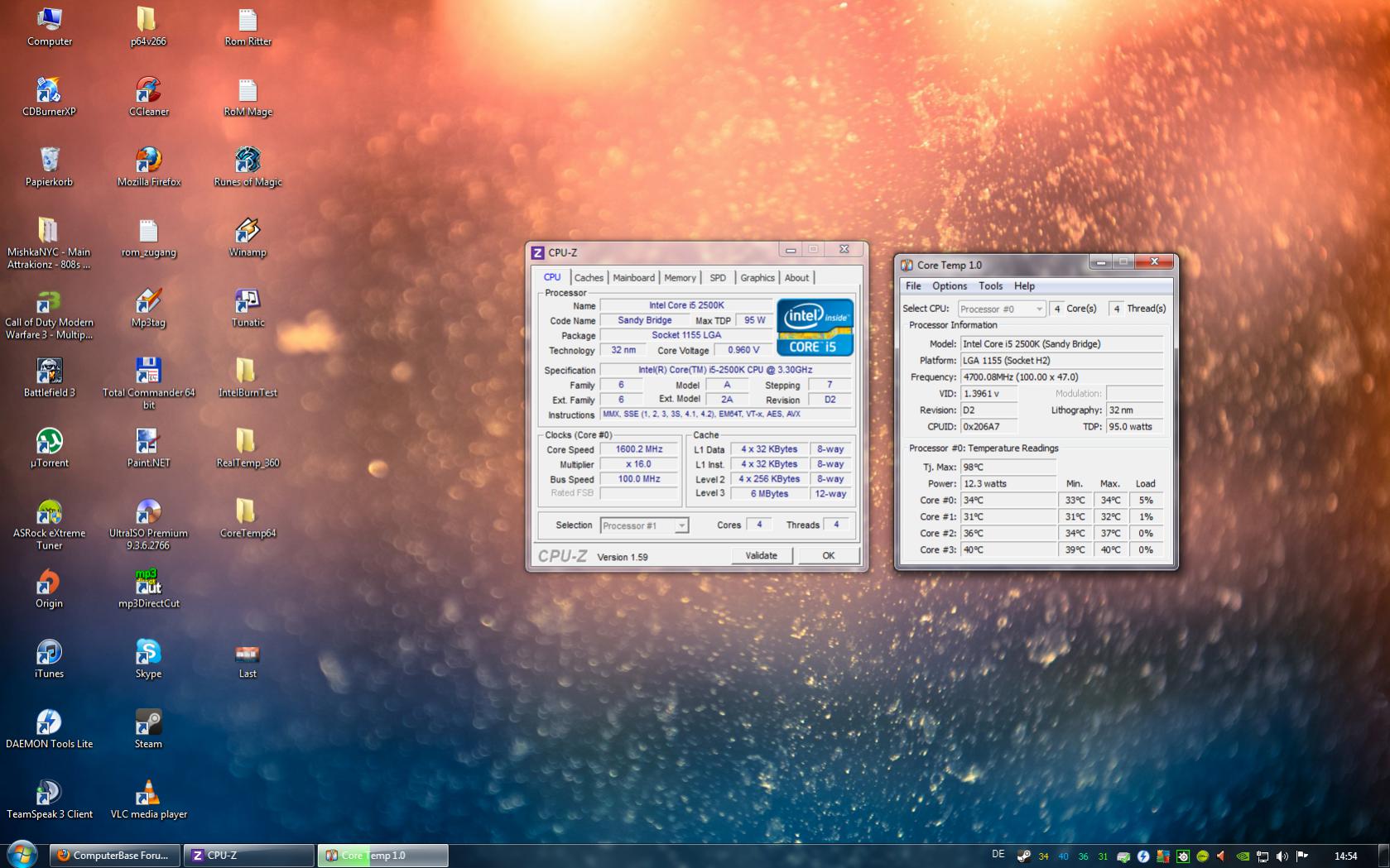
Task: Expand the Select CPU dropdown in Core Temp
Action: click(1001, 309)
